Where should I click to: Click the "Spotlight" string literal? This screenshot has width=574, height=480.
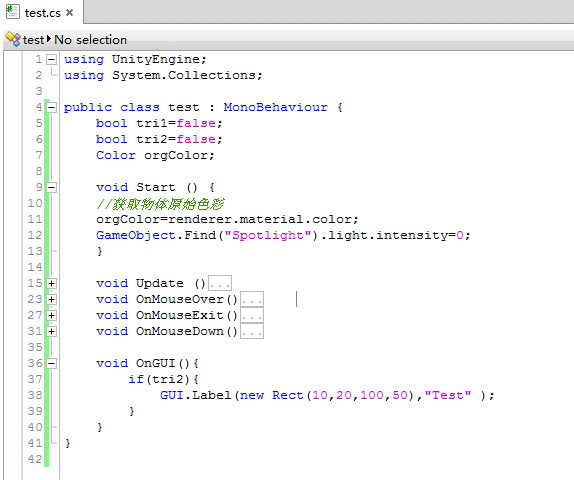268,235
